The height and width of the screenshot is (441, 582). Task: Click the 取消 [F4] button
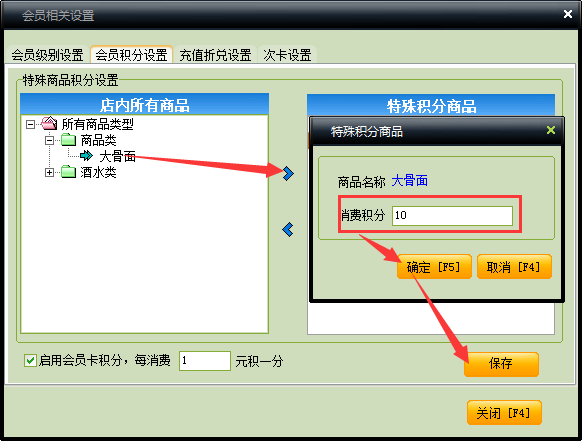tap(514, 267)
